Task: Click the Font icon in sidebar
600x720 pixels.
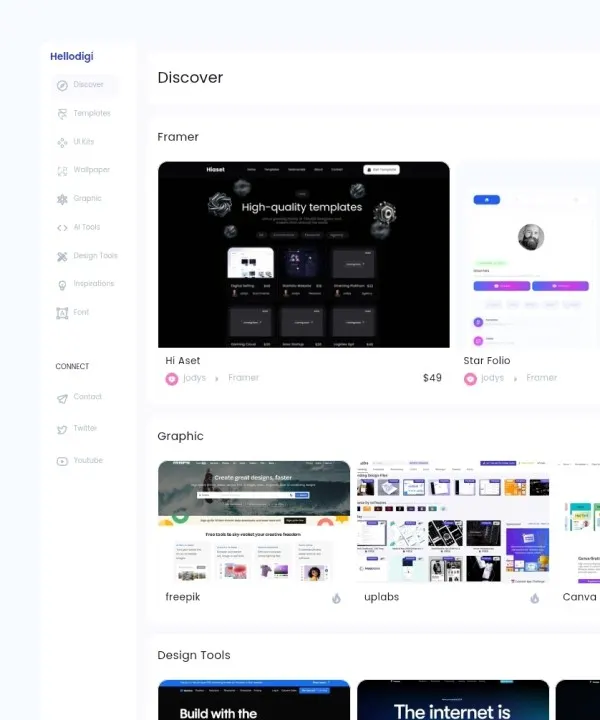Action: click(62, 313)
